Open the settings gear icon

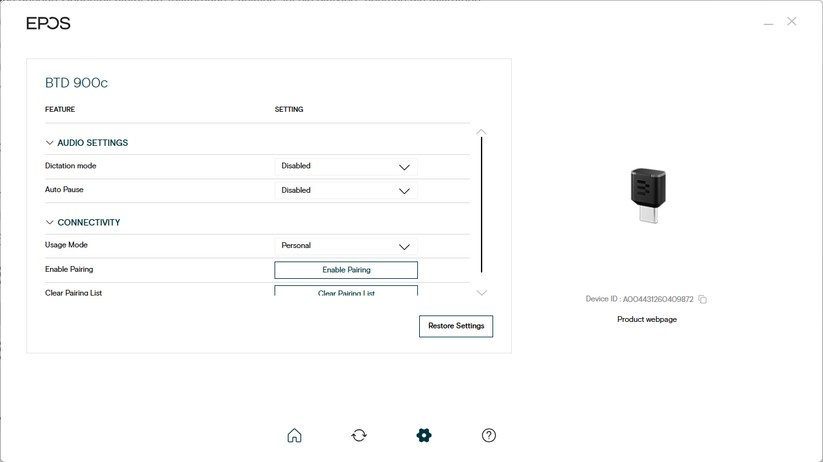coord(424,435)
